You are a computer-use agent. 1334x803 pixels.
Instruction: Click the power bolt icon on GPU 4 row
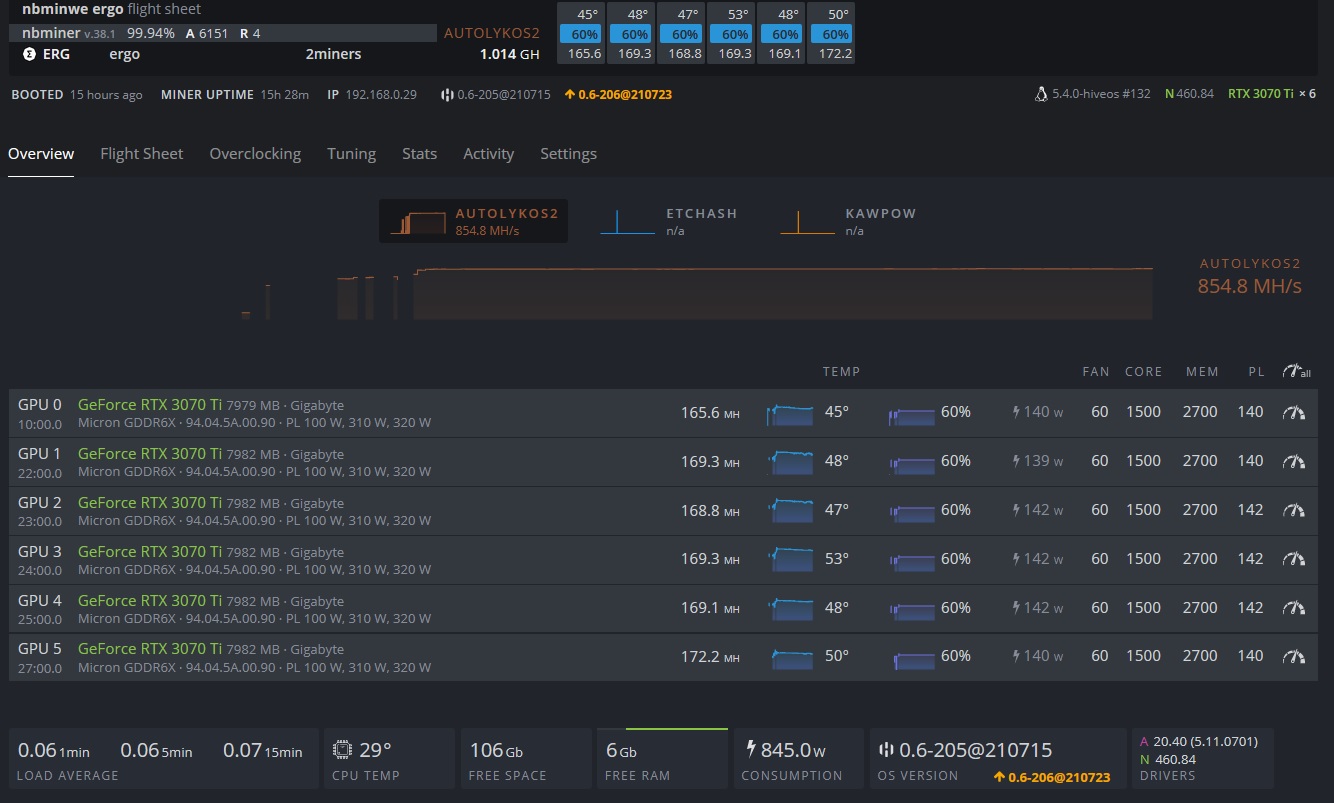[x=1017, y=608]
